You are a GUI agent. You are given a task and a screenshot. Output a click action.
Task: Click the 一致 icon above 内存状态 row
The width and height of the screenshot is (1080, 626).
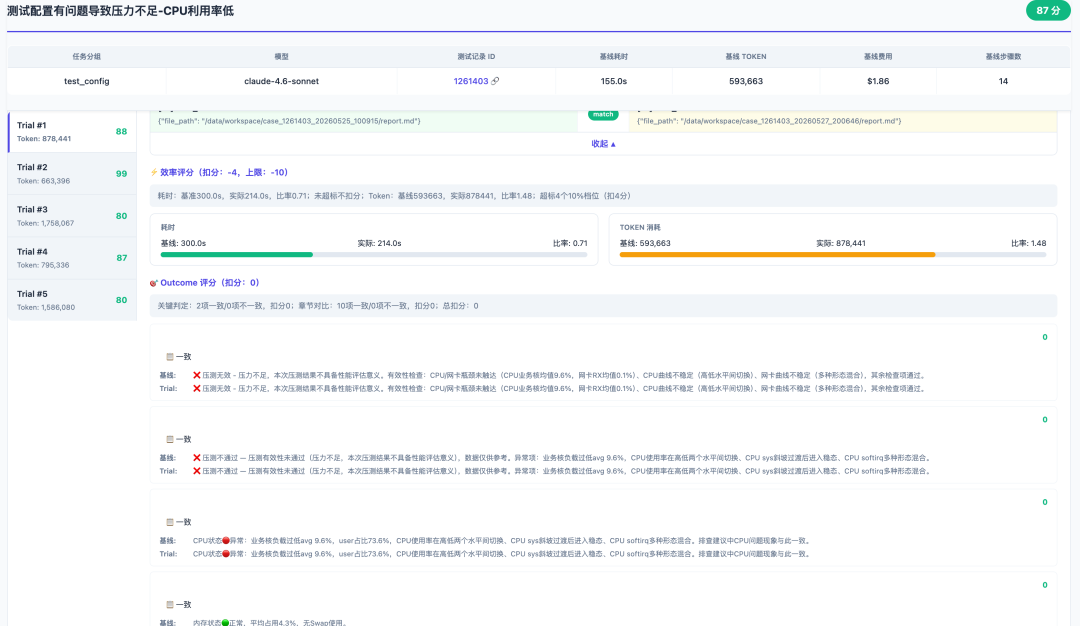169,605
